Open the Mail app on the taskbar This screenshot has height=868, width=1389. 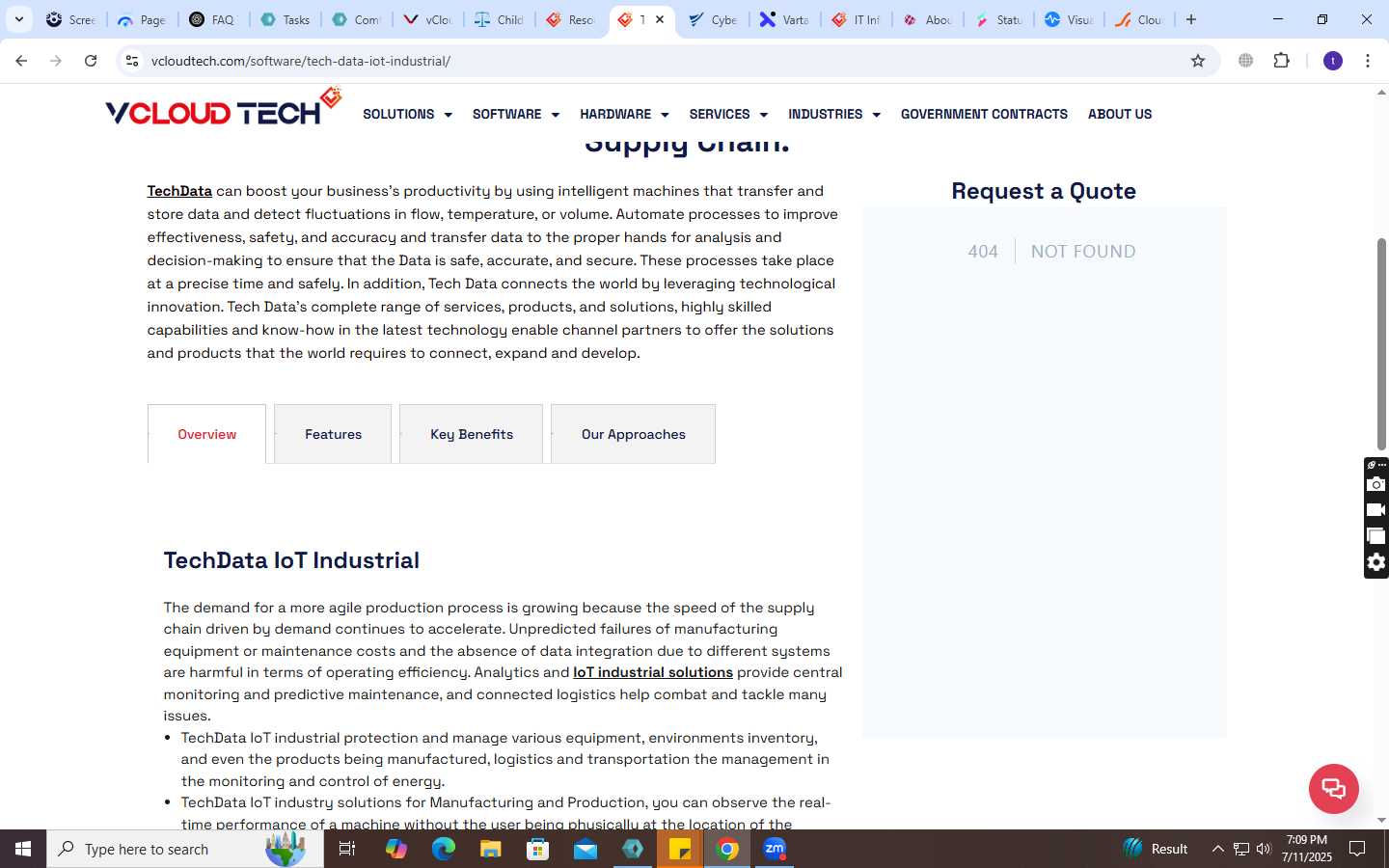(x=586, y=849)
